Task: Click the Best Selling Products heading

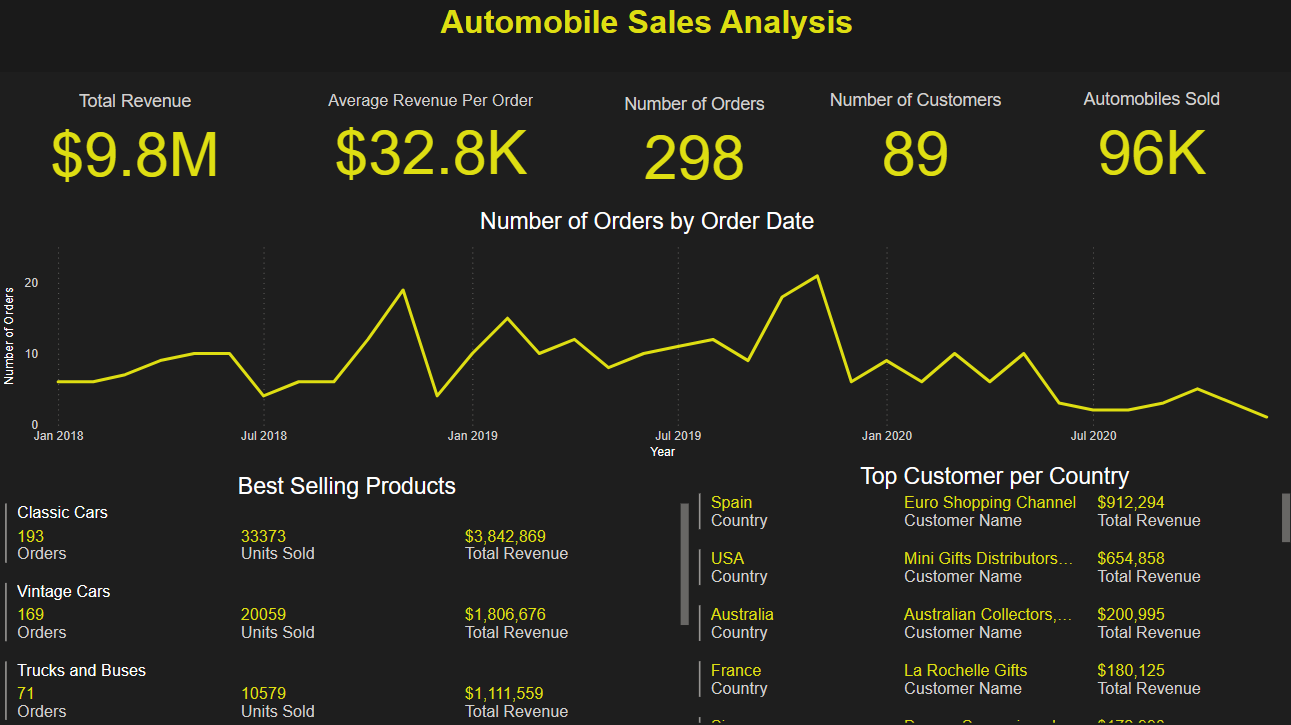Action: click(347, 486)
